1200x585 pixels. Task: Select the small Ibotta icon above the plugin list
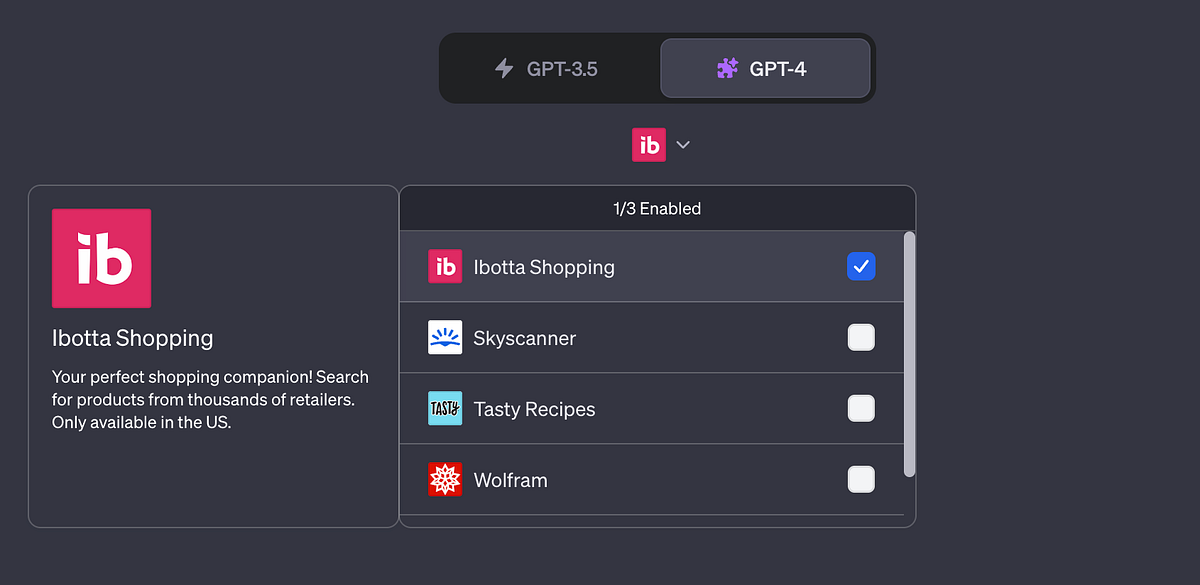click(x=648, y=144)
